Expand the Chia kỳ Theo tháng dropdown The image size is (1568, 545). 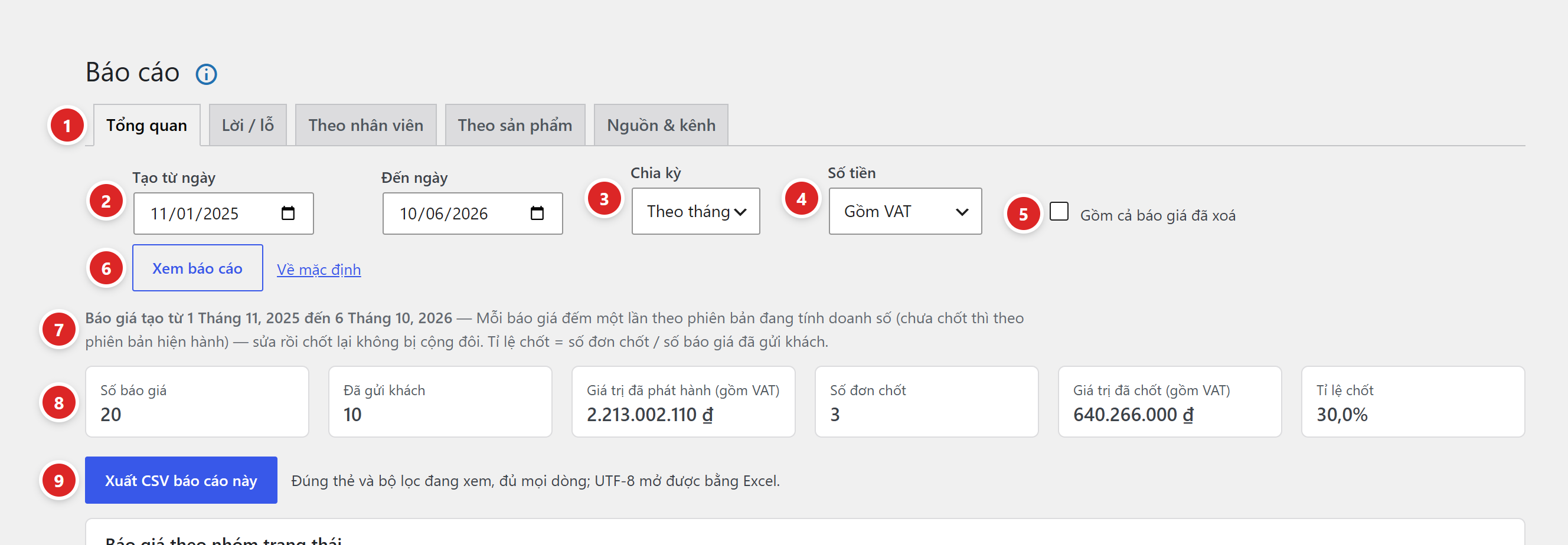pos(695,211)
